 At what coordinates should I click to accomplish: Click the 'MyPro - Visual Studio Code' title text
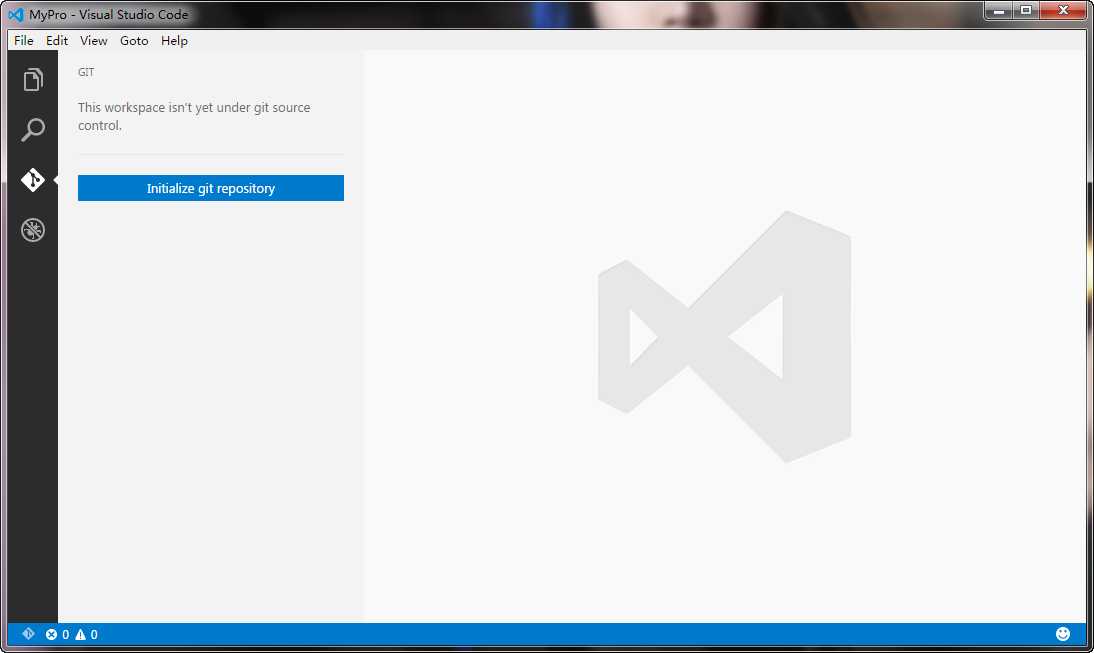108,15
